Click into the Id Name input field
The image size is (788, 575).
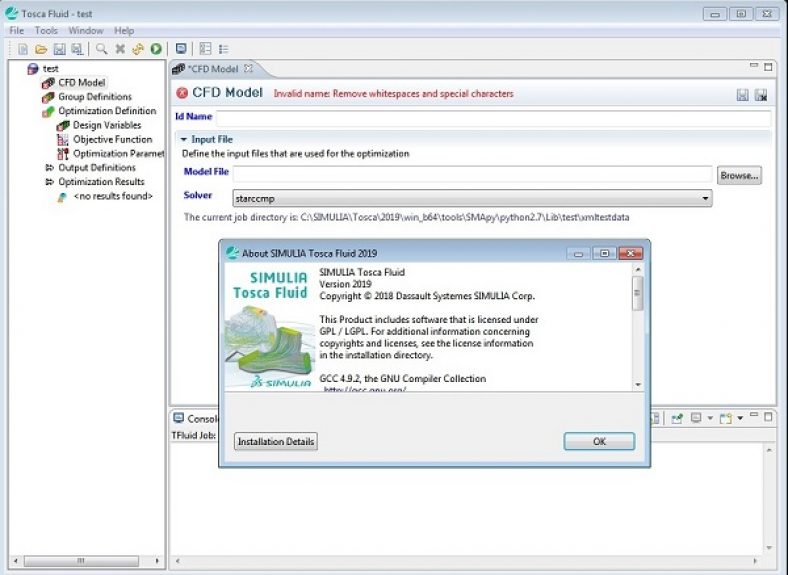pos(494,118)
